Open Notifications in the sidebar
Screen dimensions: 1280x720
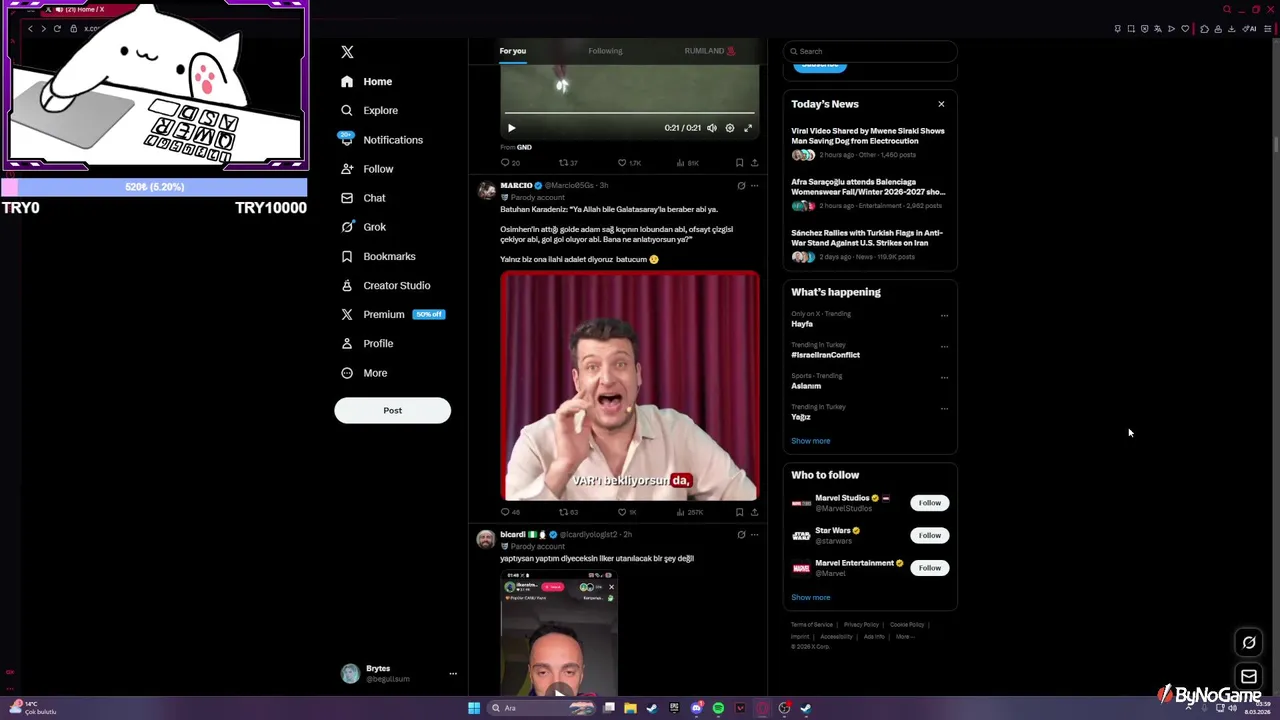point(381,140)
